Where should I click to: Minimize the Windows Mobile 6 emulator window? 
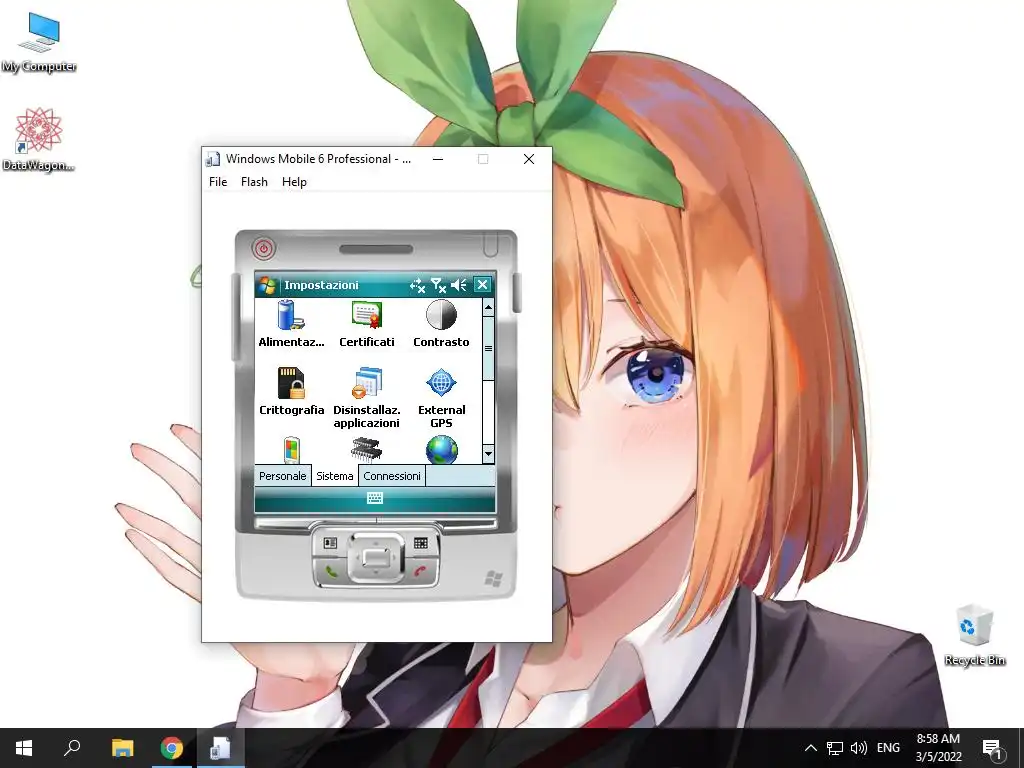pos(438,159)
